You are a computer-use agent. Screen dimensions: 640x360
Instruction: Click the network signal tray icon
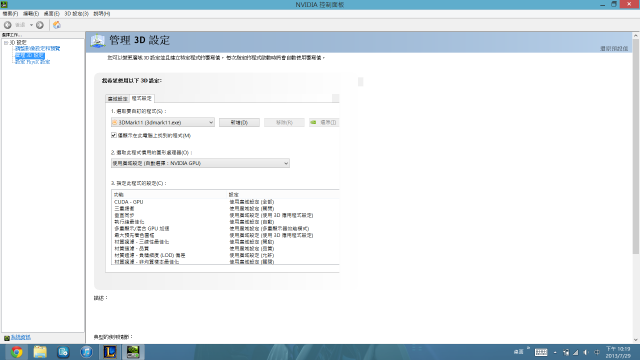(576, 352)
